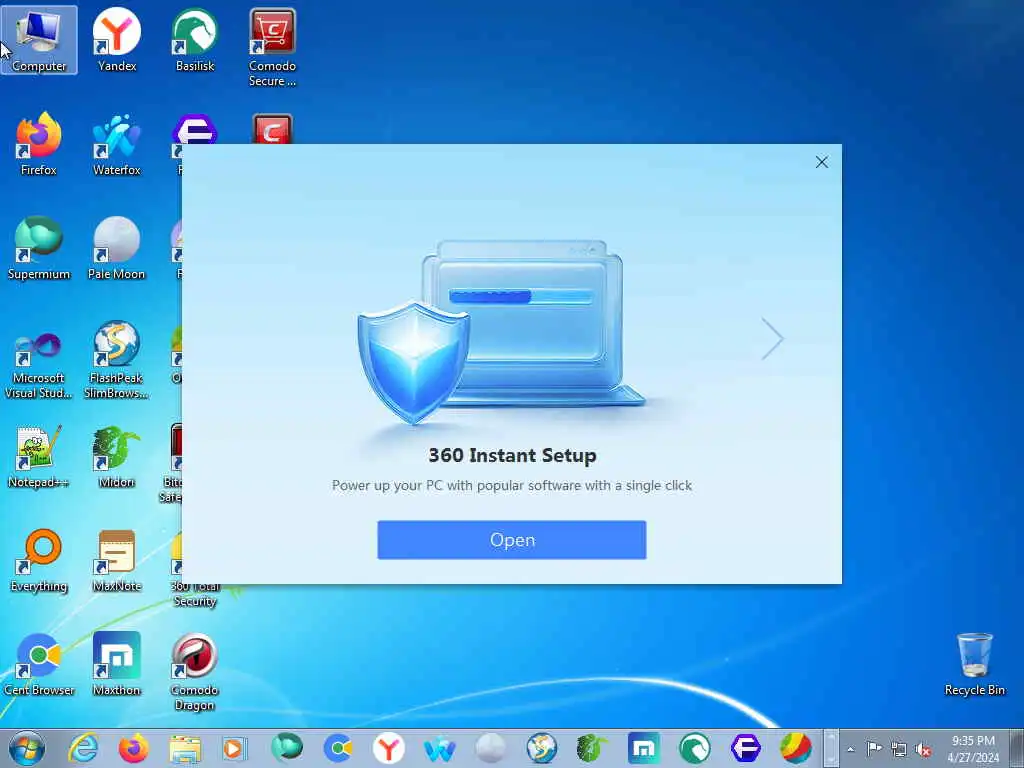1024x768 pixels.
Task: Launch Supermium from the taskbar
Action: pyautogui.click(x=287, y=748)
